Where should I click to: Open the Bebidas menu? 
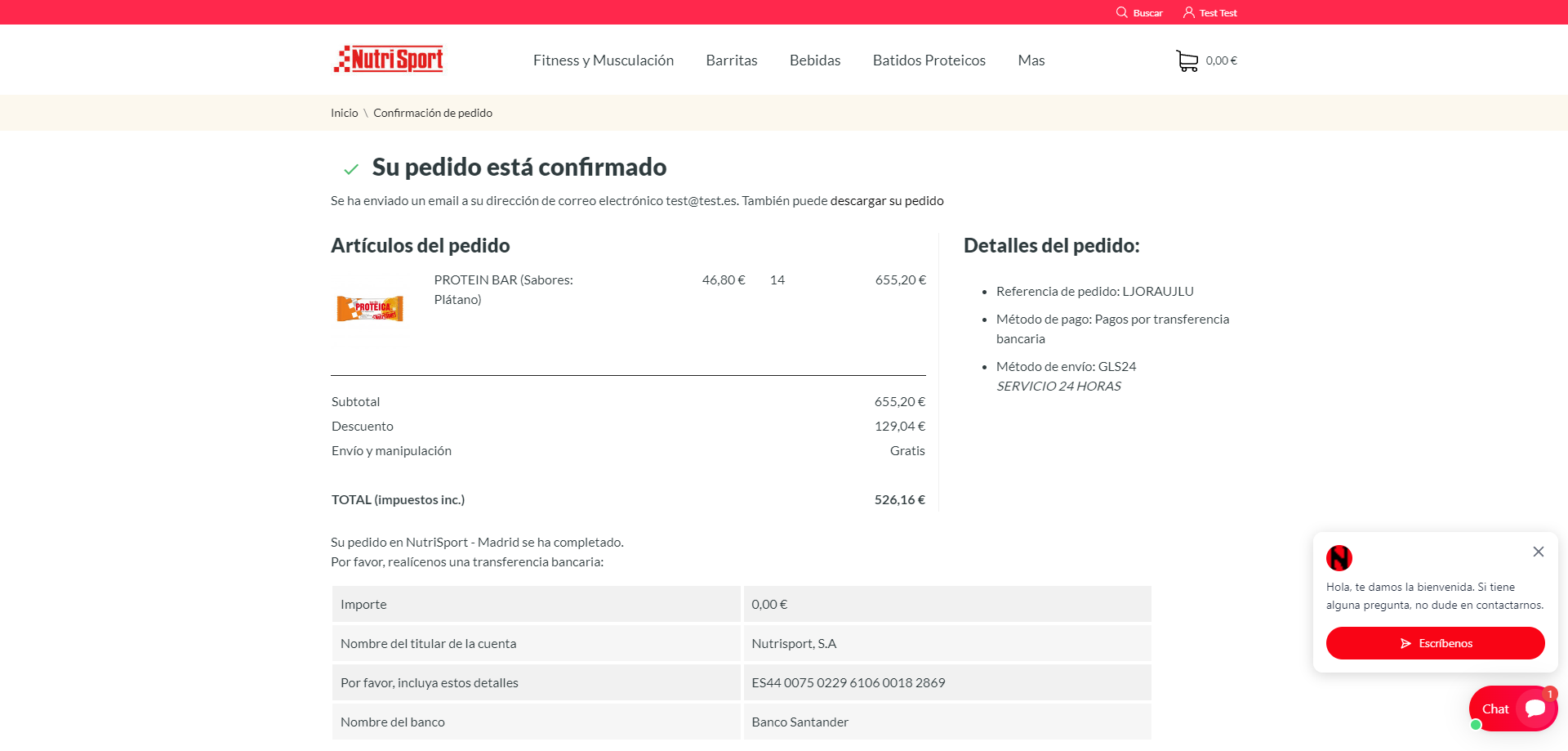[x=815, y=60]
